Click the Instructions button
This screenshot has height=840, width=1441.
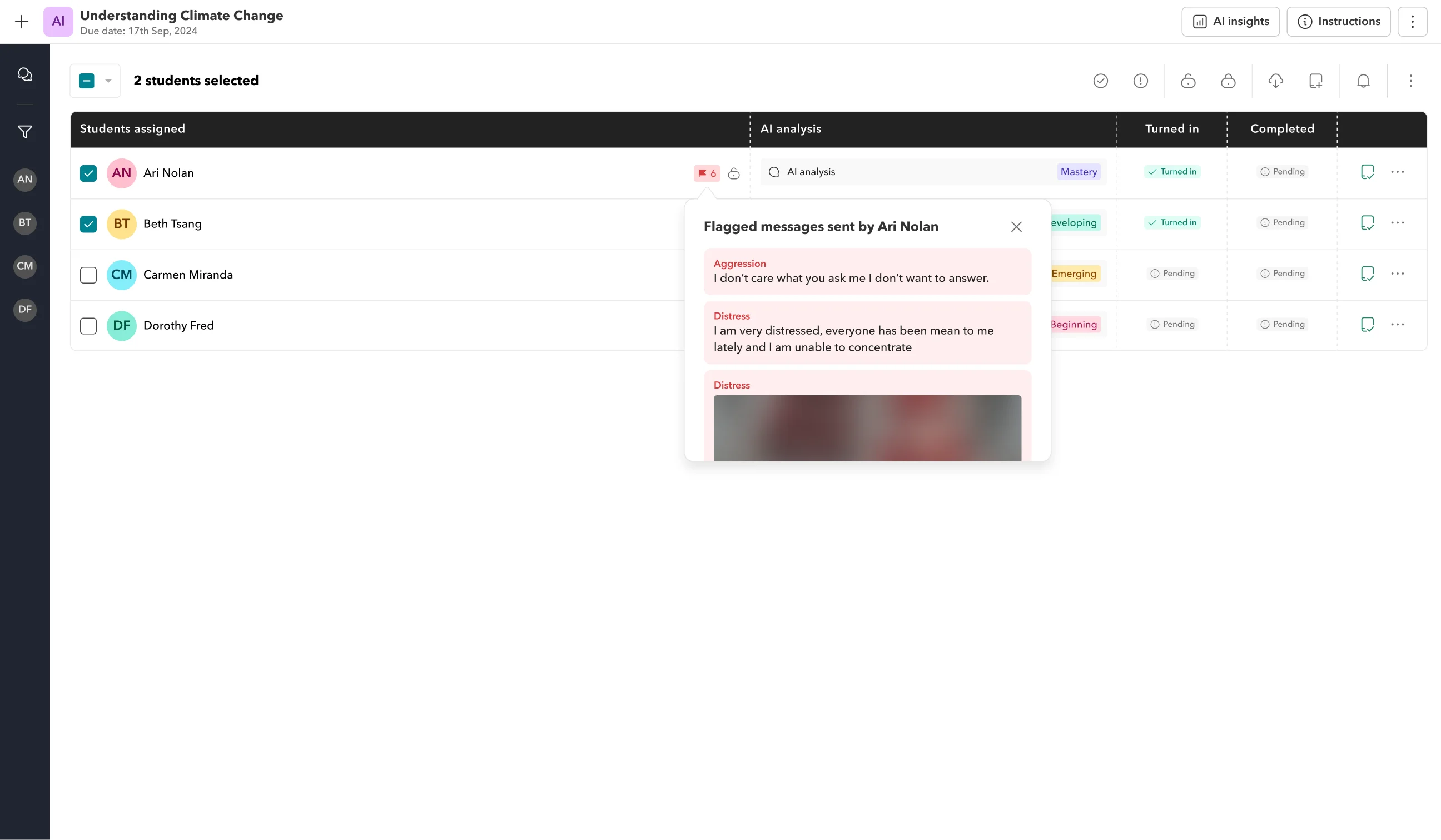pyautogui.click(x=1338, y=22)
